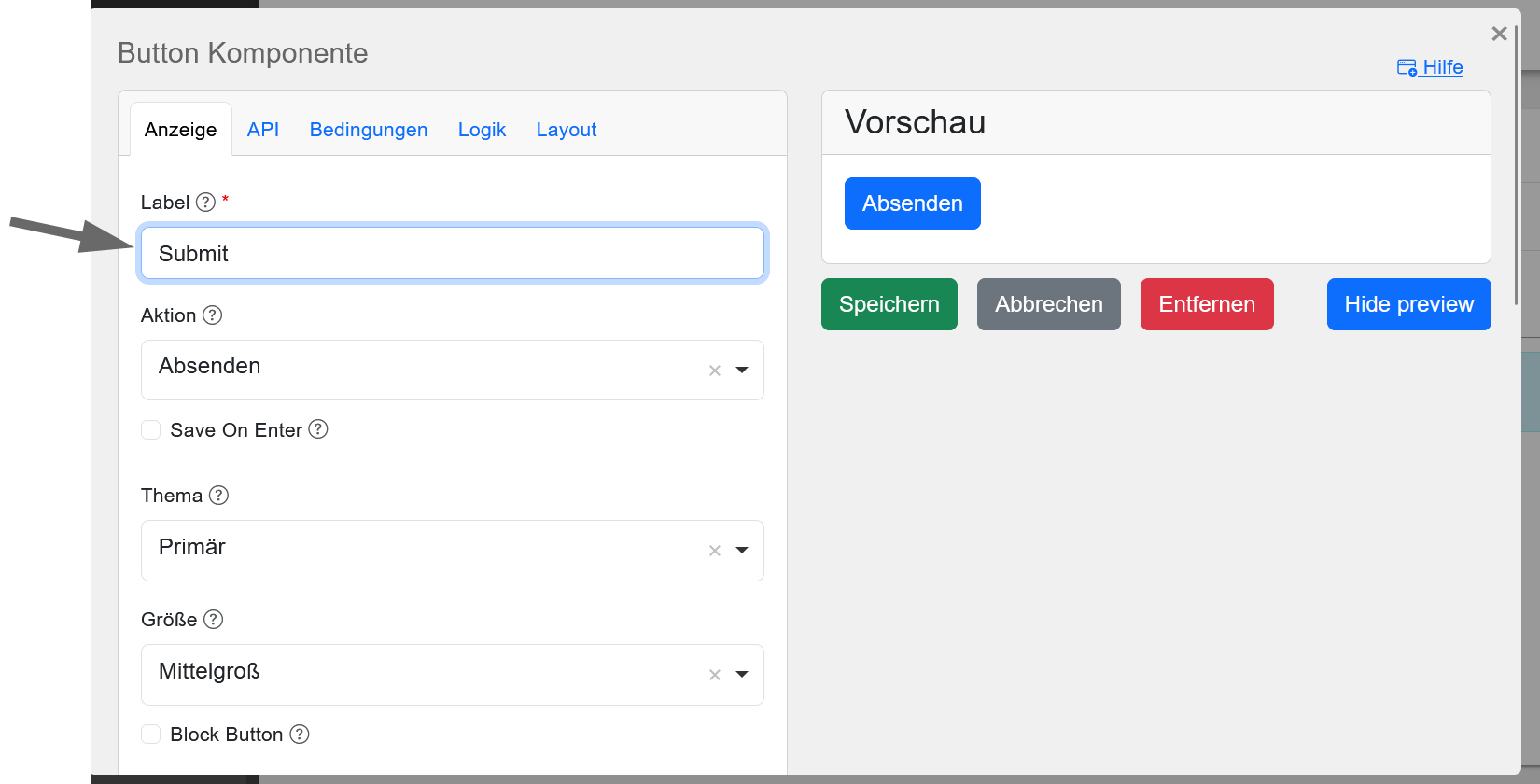The width and height of the screenshot is (1540, 784).
Task: Click inside the Label text field
Action: pos(452,253)
